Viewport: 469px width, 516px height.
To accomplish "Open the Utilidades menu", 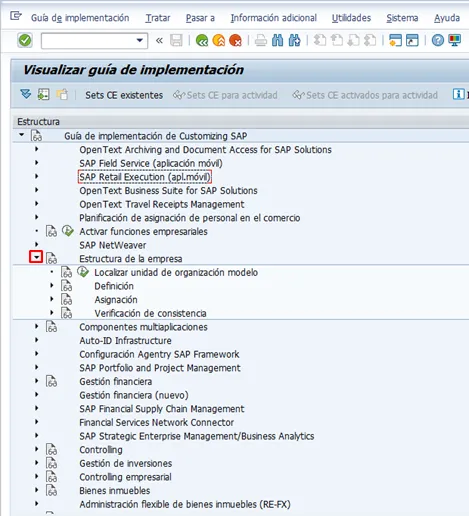I will click(351, 18).
